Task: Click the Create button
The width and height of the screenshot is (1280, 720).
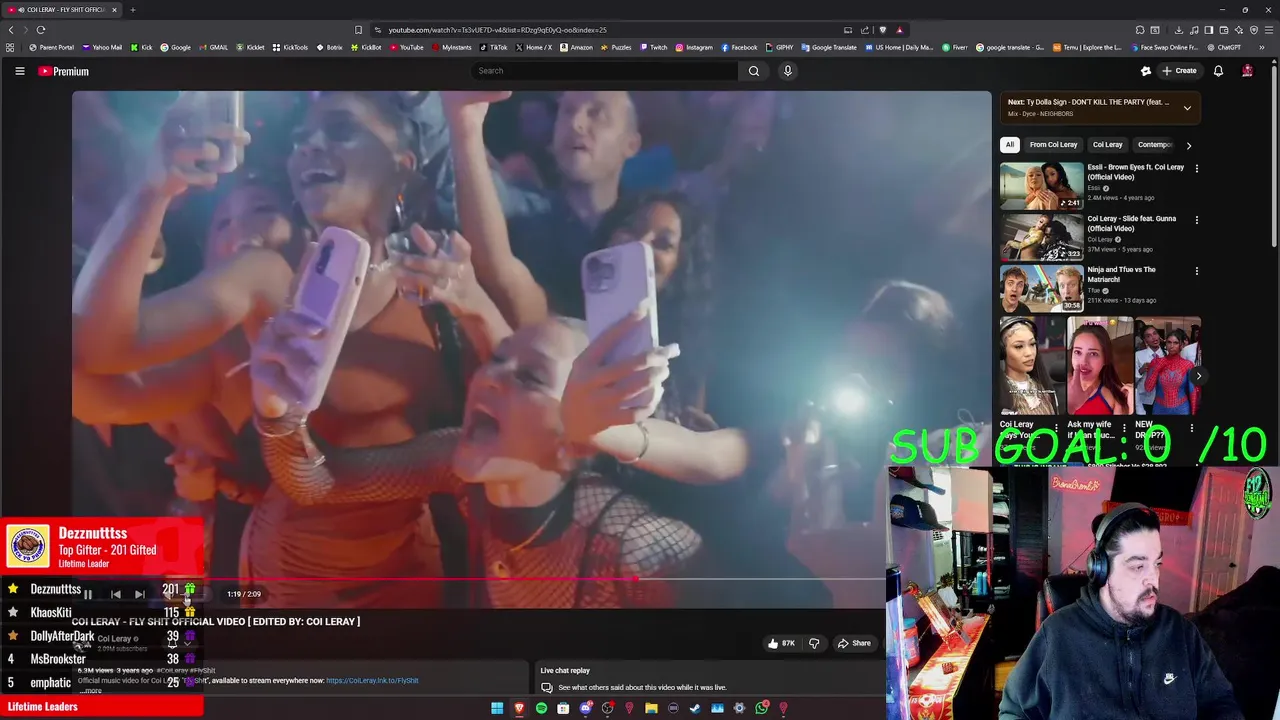Action: (x=1179, y=71)
